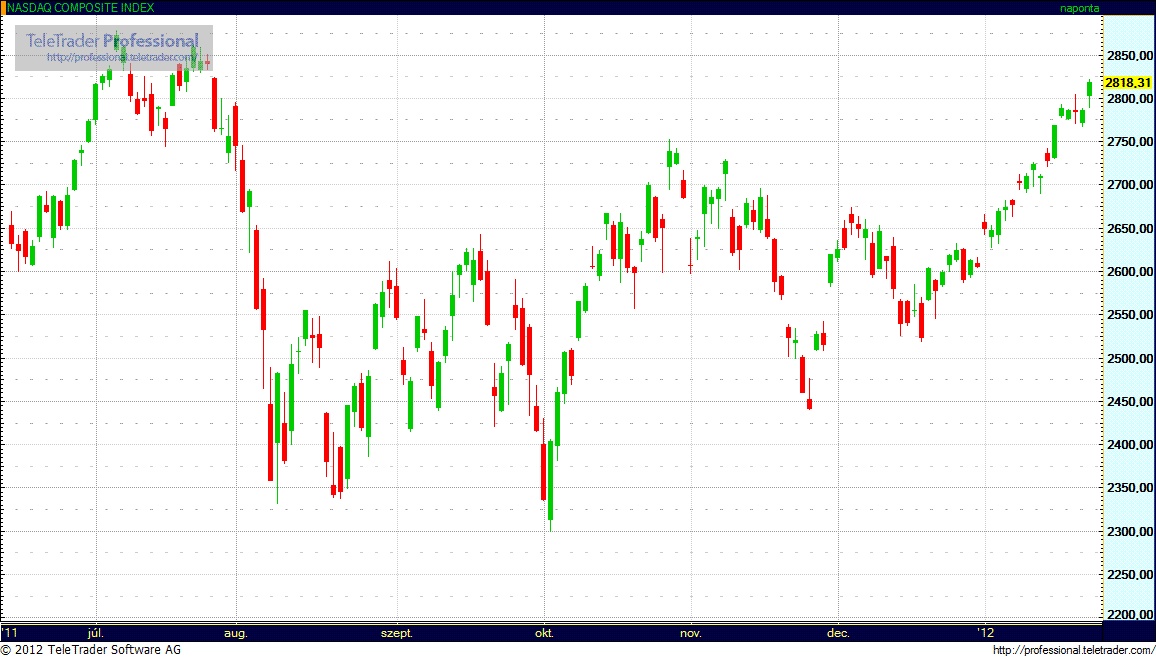The image size is (1156, 659).
Task: Click the 2850,00 price axis label
Action: point(1128,56)
